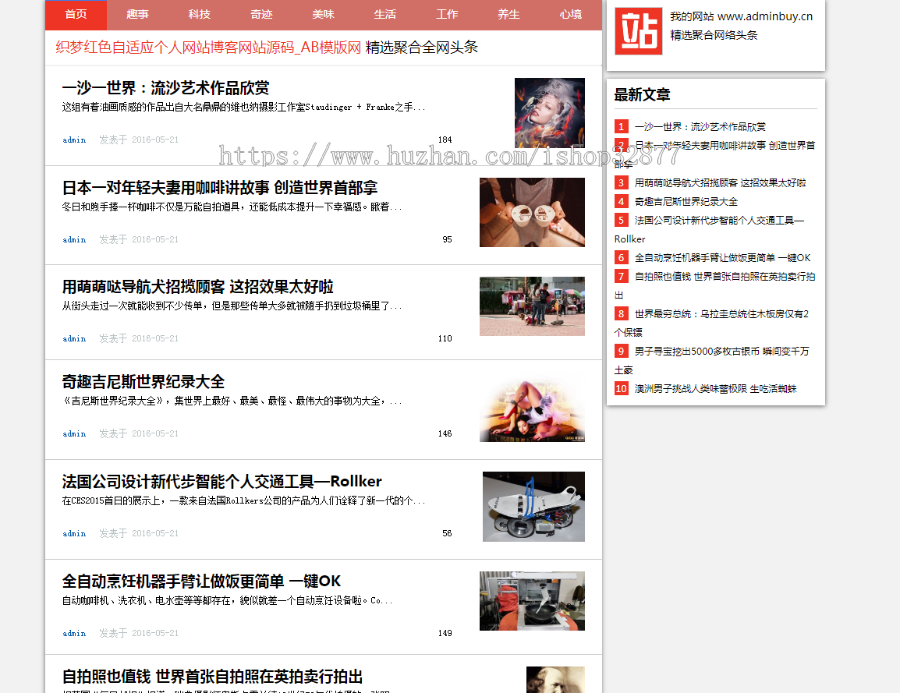Screen dimensions: 900x693
Task: Open sidebar item 6 全自动烹饪机器手臂
Action: tap(723, 258)
